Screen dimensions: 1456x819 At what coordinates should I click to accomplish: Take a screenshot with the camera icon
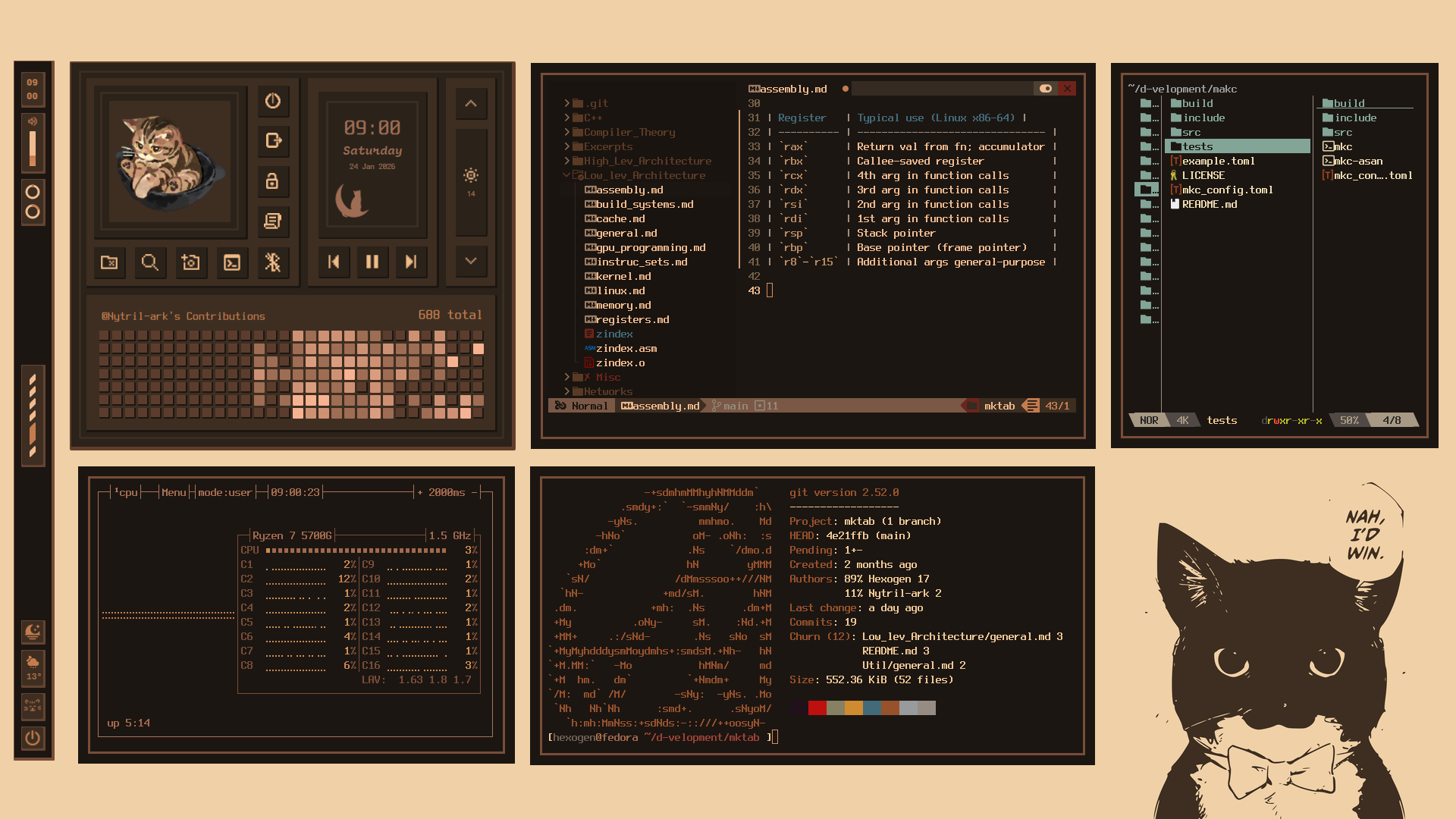click(191, 262)
